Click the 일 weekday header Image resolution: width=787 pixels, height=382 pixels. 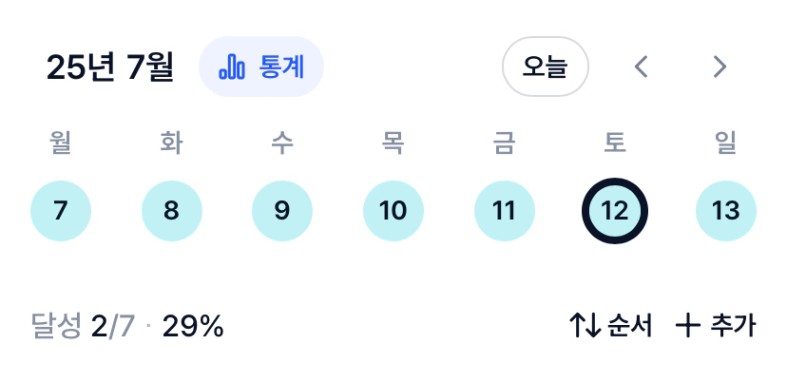coord(726,143)
